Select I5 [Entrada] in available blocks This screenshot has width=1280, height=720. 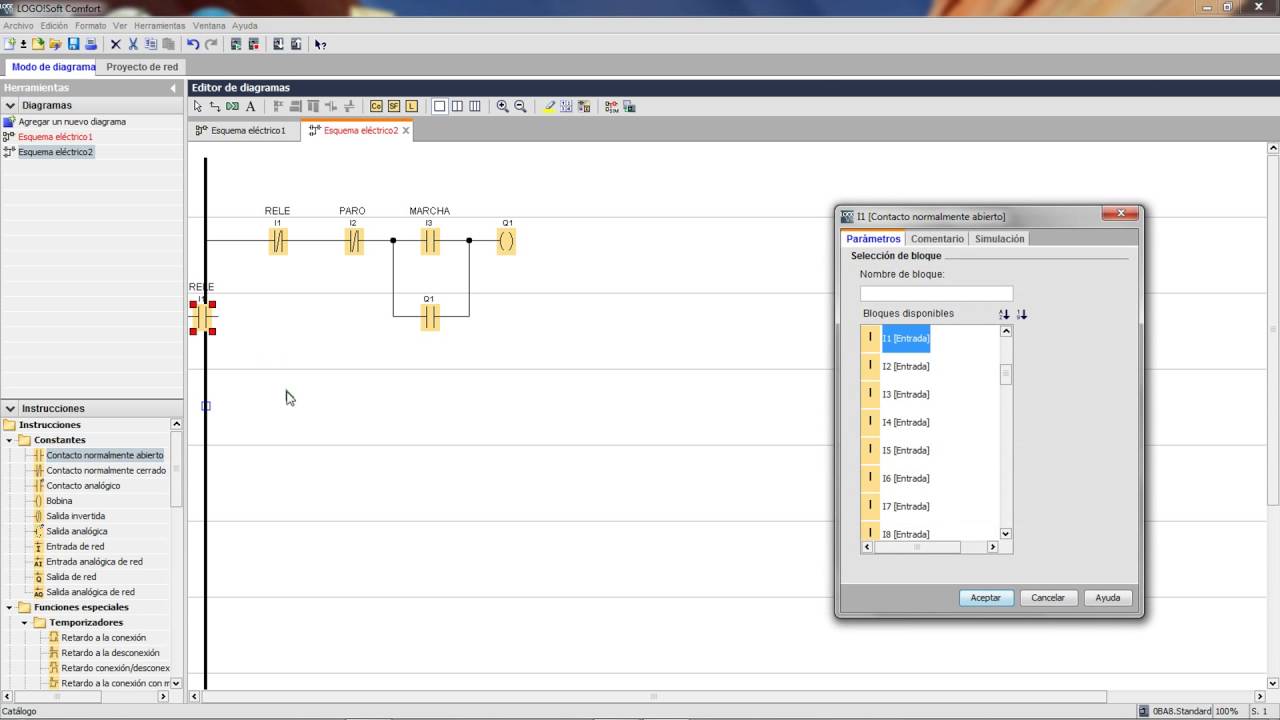point(906,451)
